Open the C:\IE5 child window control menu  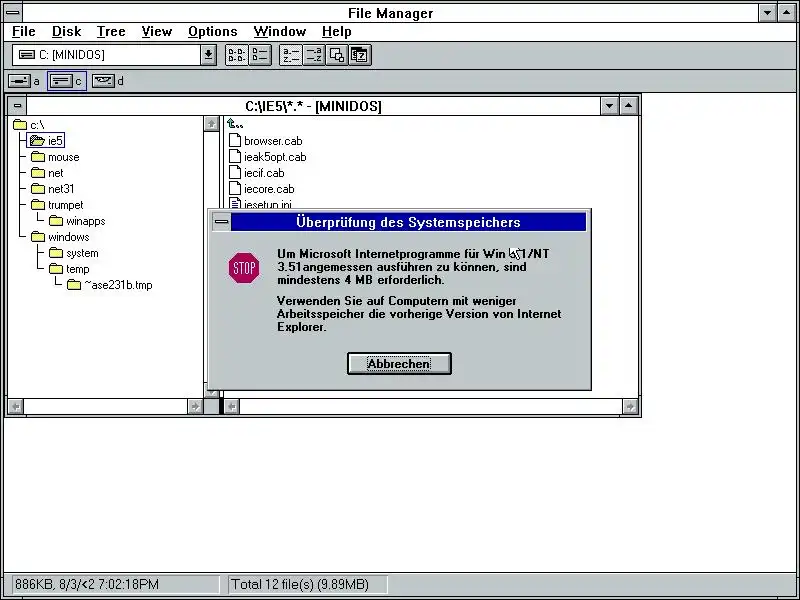tap(17, 106)
